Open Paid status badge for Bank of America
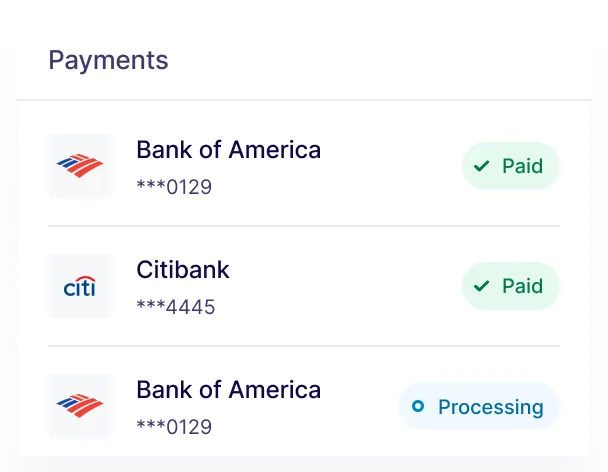Image resolution: width=608 pixels, height=472 pixels. click(x=510, y=166)
